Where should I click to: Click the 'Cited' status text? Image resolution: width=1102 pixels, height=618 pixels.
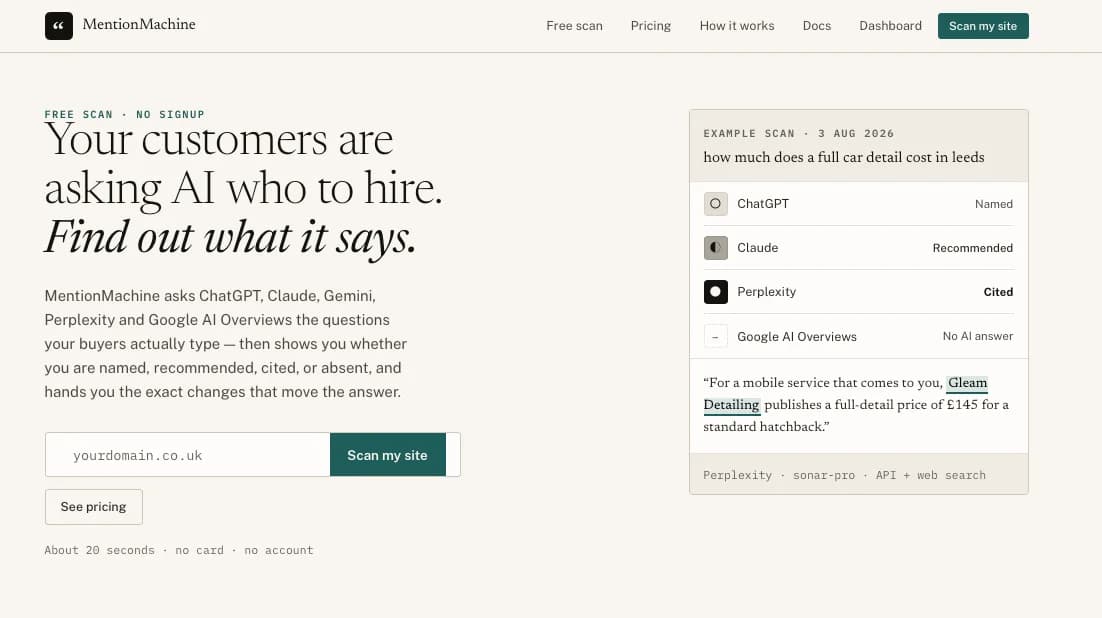(998, 292)
